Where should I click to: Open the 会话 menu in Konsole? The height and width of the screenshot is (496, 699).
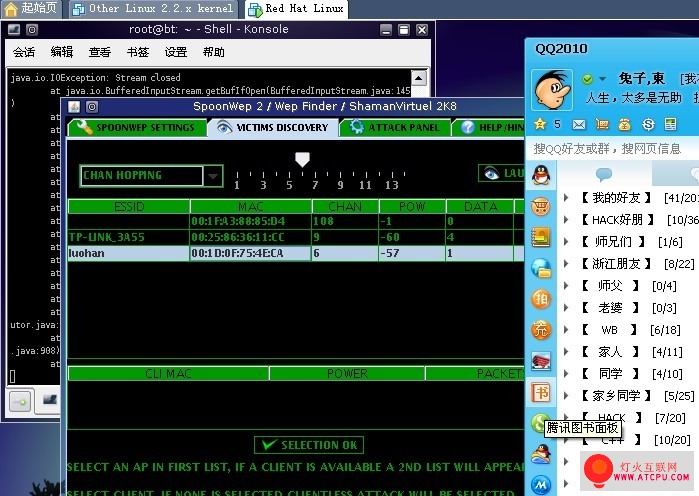coord(24,52)
